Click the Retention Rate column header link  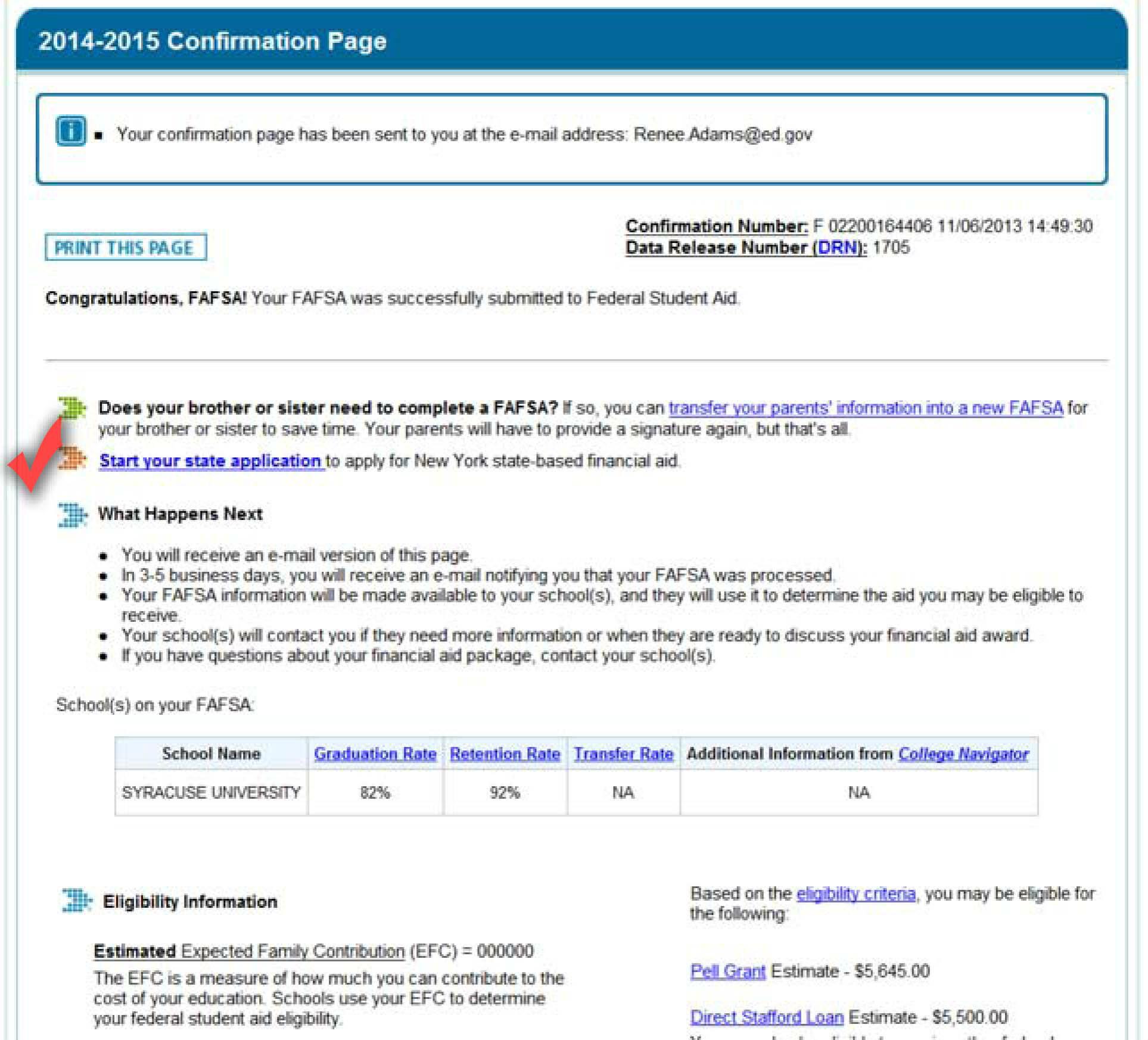(x=505, y=754)
